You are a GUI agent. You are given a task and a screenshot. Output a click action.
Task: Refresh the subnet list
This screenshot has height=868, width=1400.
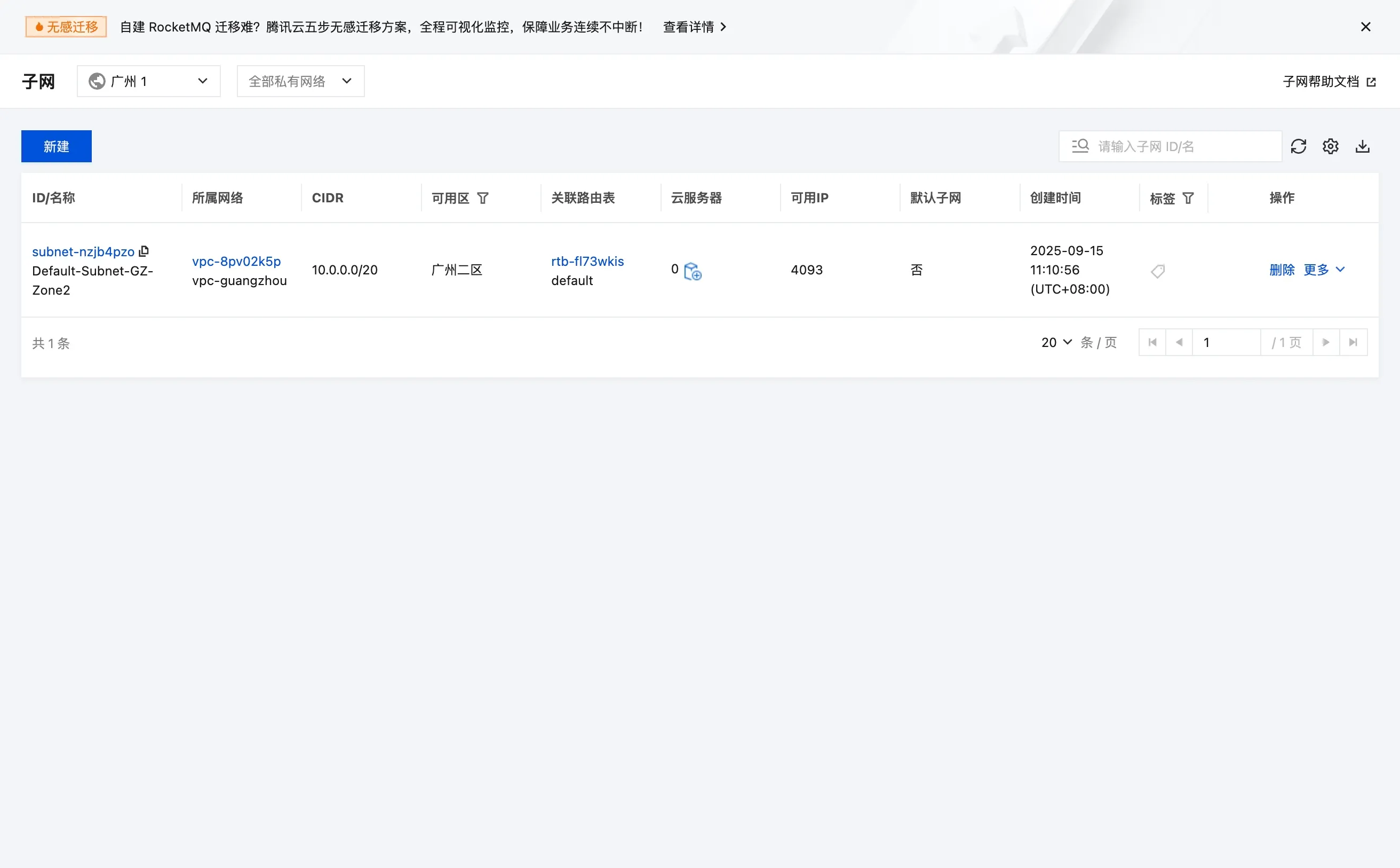coord(1299,146)
